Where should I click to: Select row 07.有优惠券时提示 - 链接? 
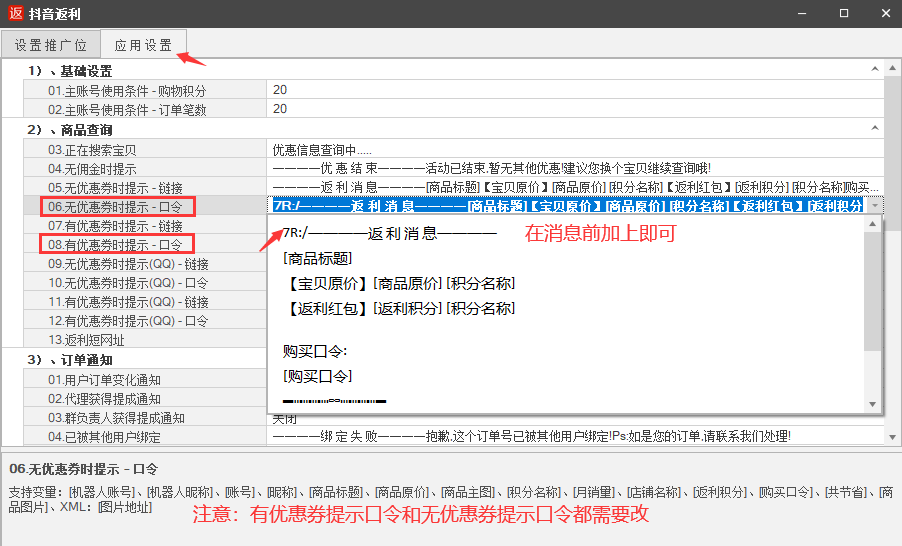click(x=145, y=226)
